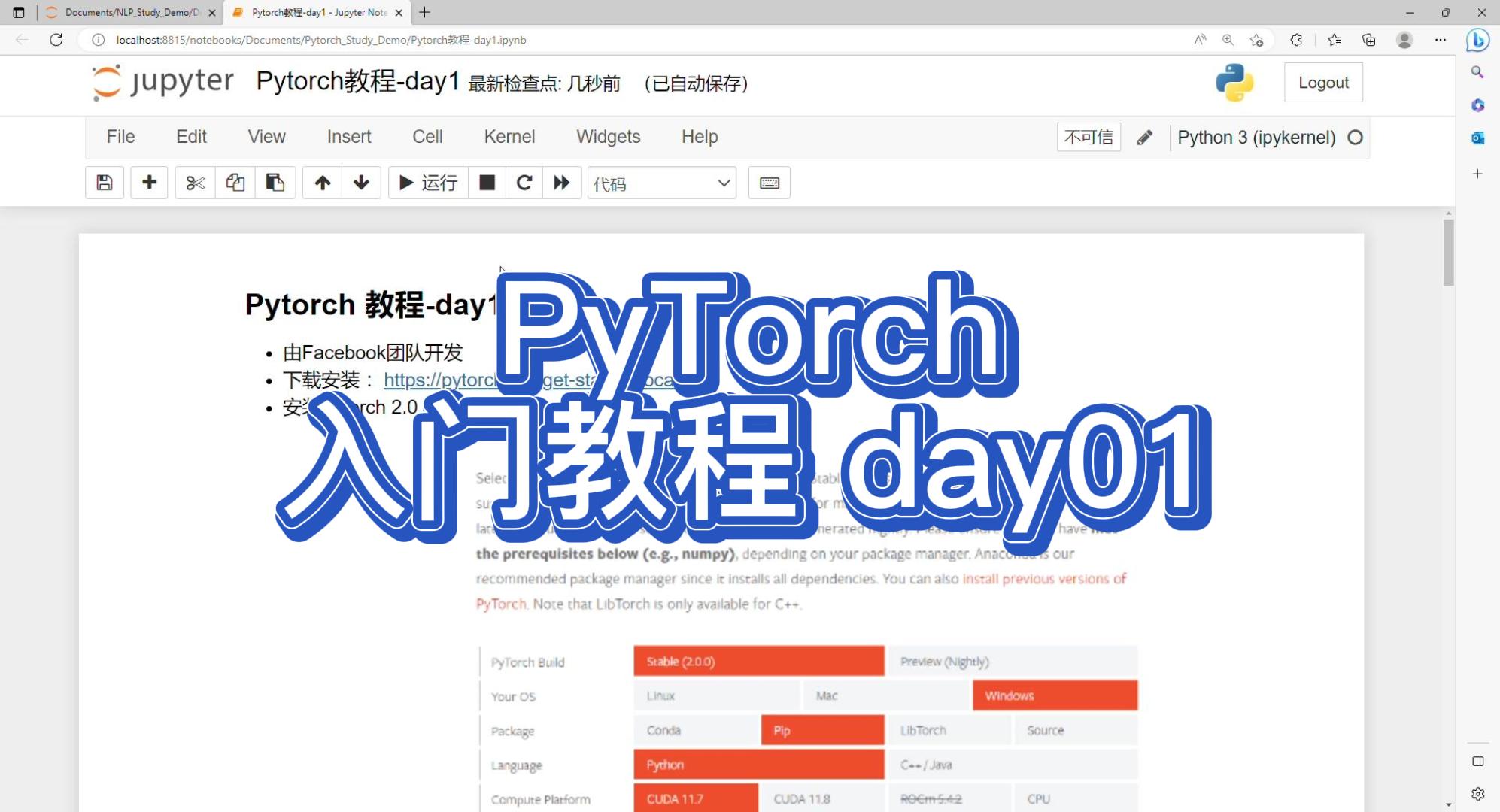Screen dimensions: 1500x812
Task: Click the Logout button
Action: pos(1323,83)
